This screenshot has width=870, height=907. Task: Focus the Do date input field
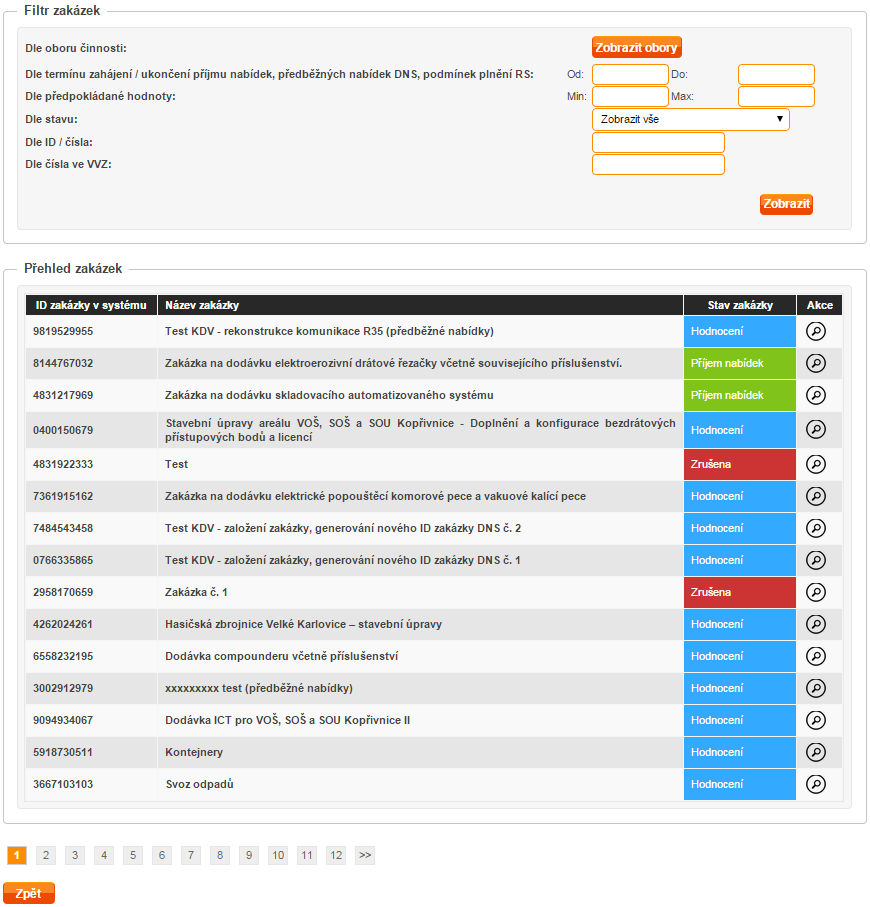[776, 75]
